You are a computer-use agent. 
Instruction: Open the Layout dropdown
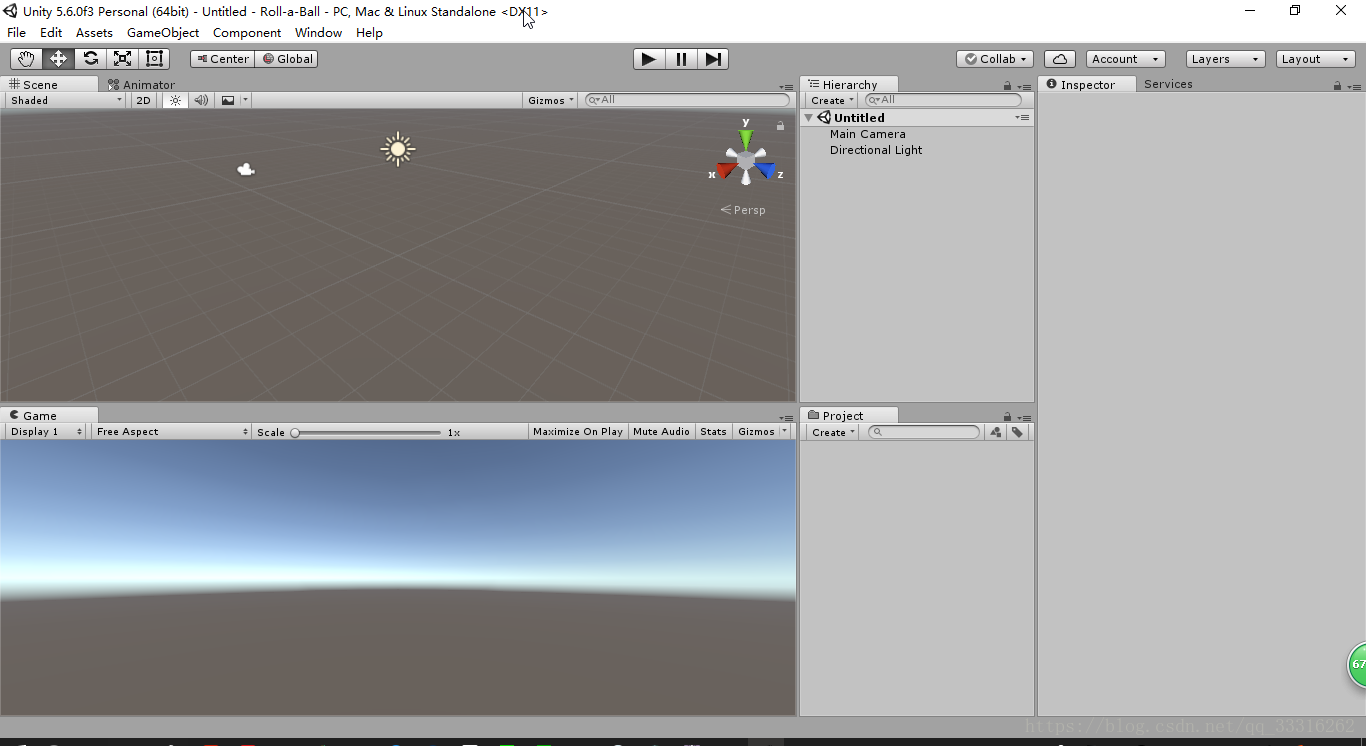click(1315, 59)
